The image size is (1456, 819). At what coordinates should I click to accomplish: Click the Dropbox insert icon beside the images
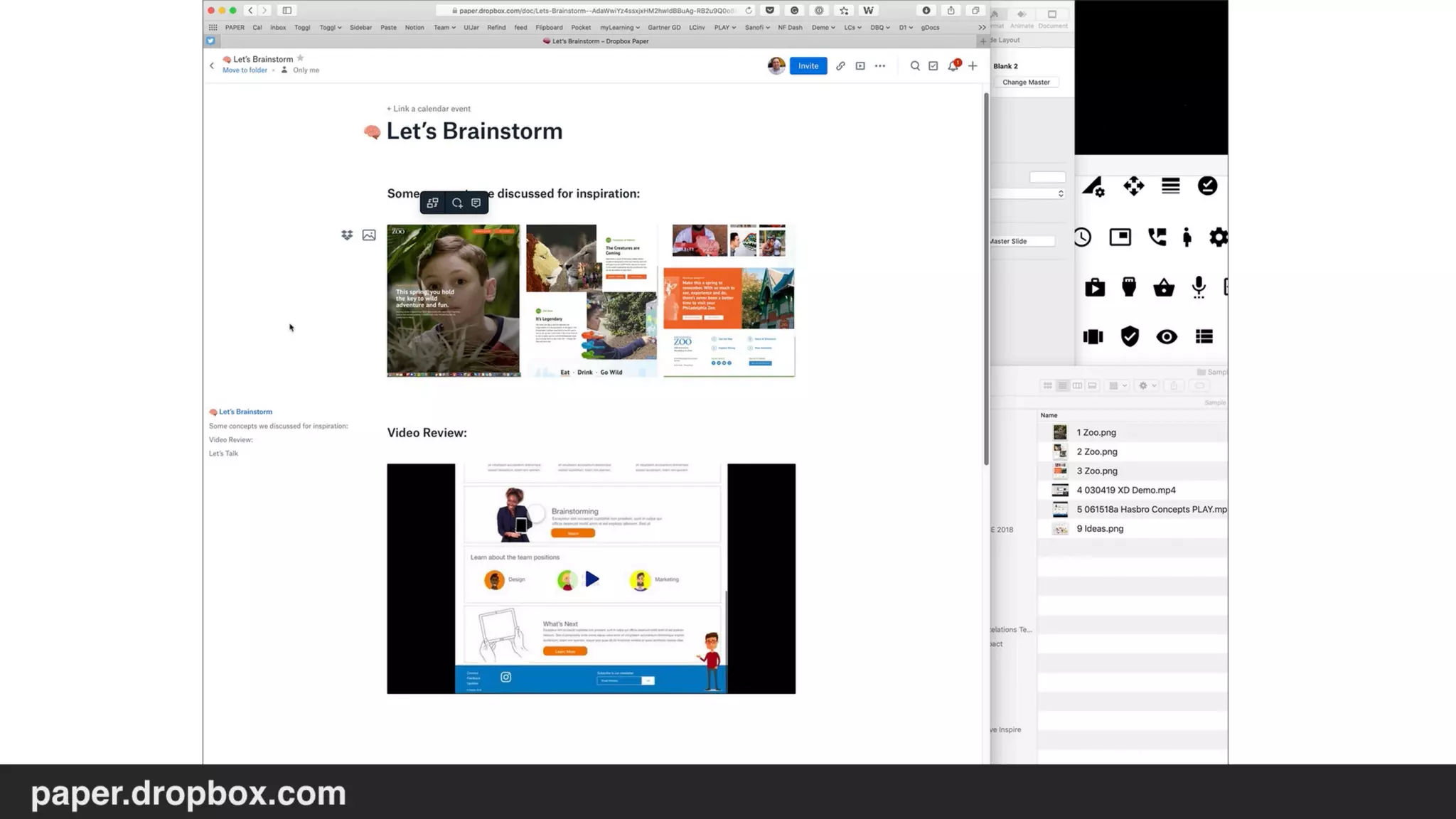pyautogui.click(x=347, y=235)
